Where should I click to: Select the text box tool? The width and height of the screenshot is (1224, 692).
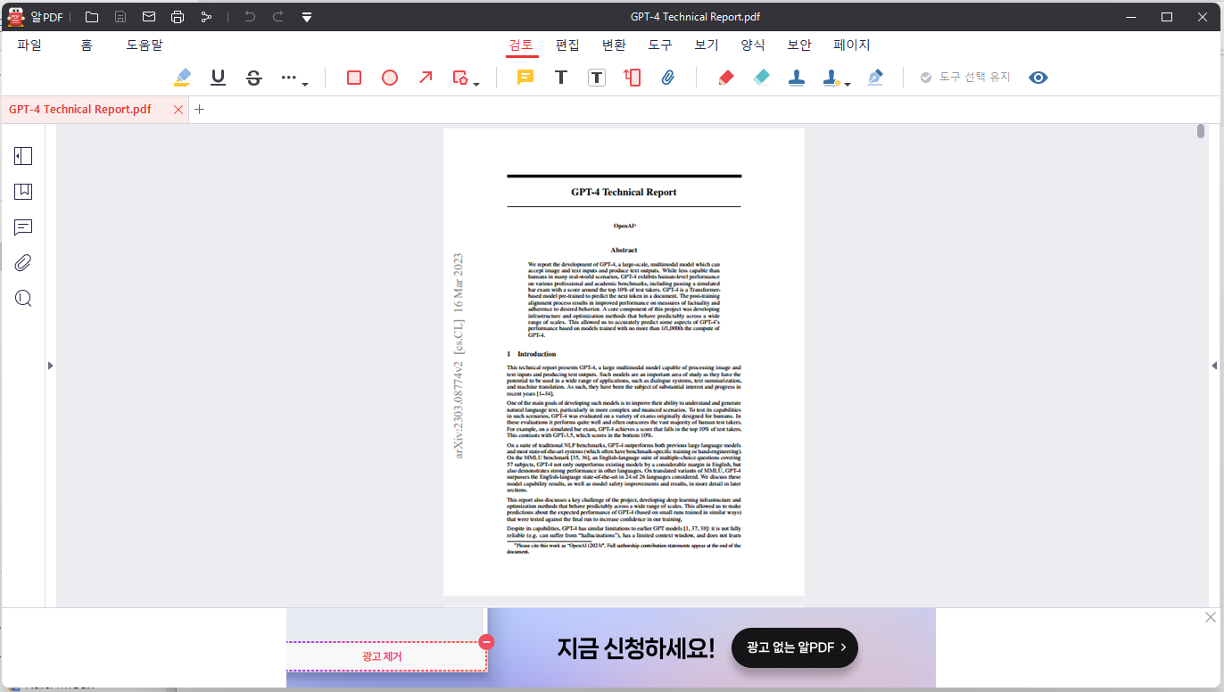pyautogui.click(x=597, y=77)
